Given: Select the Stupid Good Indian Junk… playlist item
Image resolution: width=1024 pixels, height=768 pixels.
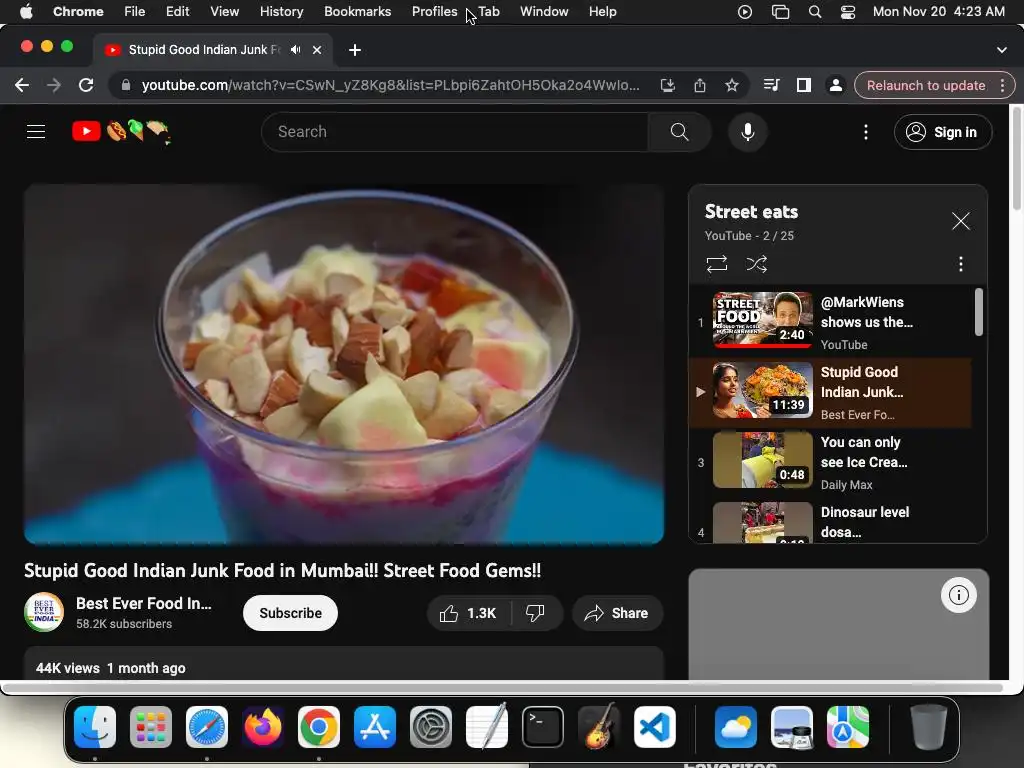Looking at the screenshot, I should tap(830, 392).
